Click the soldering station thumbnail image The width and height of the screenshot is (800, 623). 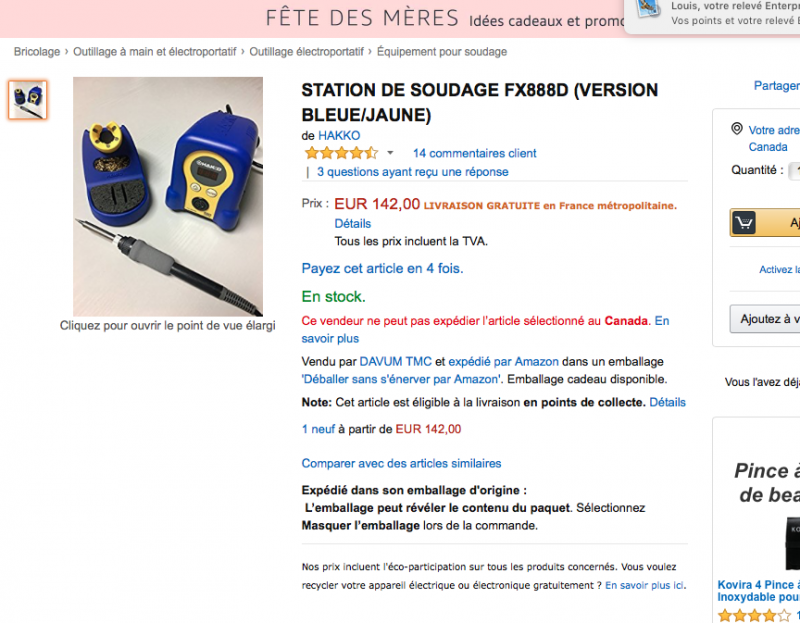coord(28,100)
